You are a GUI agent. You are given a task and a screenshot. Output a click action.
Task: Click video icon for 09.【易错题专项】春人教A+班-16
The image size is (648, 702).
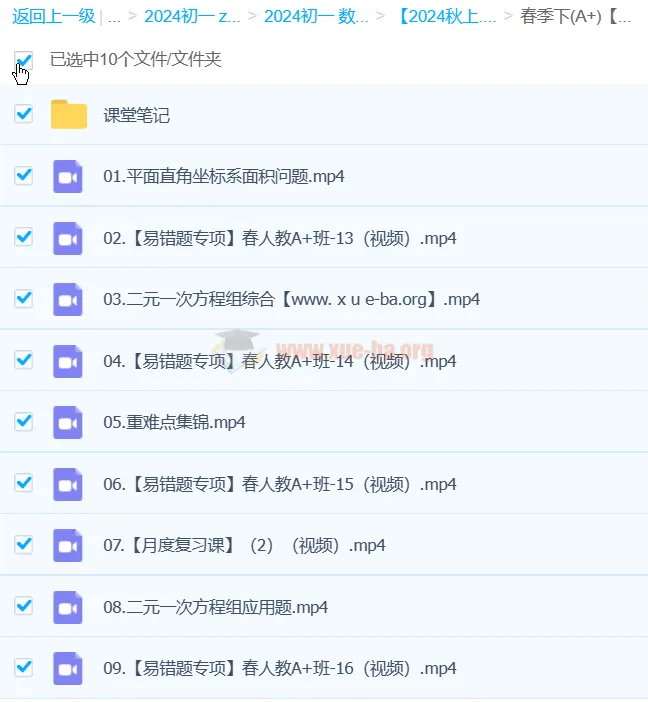coord(68,669)
